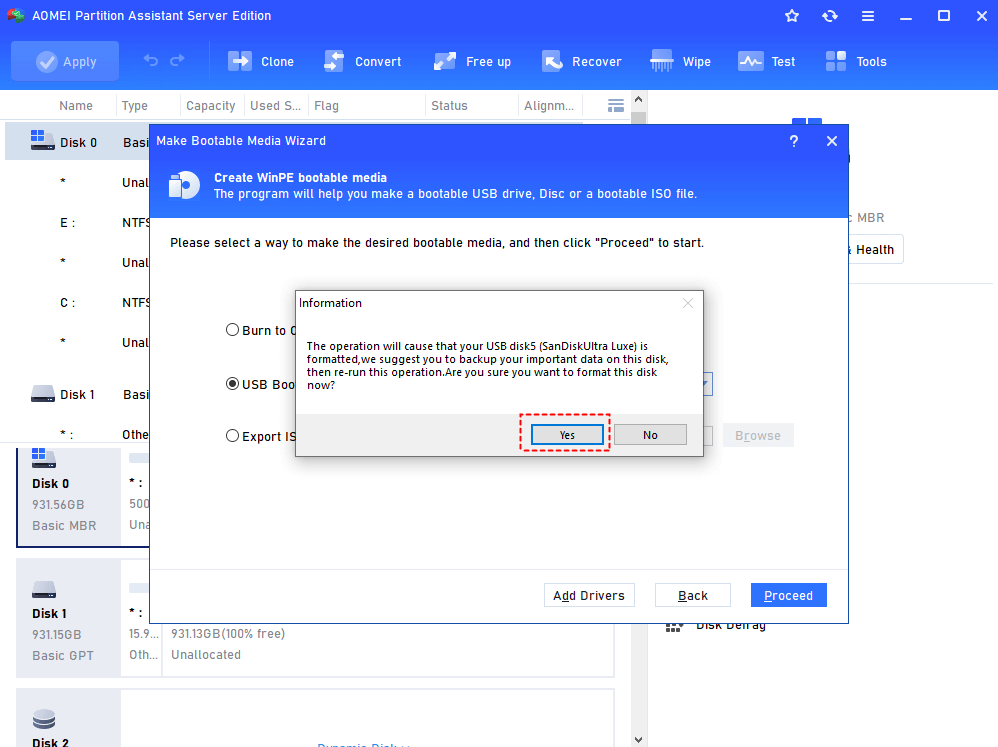Open the Convert menu
The height and width of the screenshot is (747, 998).
tap(362, 61)
